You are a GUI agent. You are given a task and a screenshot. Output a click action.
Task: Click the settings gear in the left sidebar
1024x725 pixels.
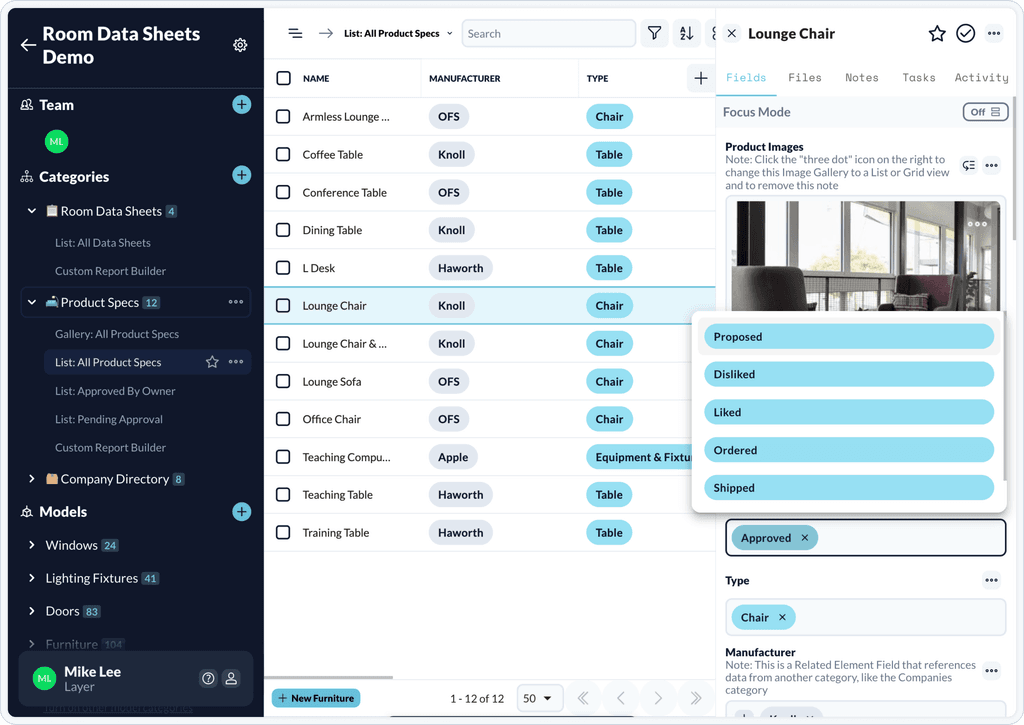coord(240,45)
